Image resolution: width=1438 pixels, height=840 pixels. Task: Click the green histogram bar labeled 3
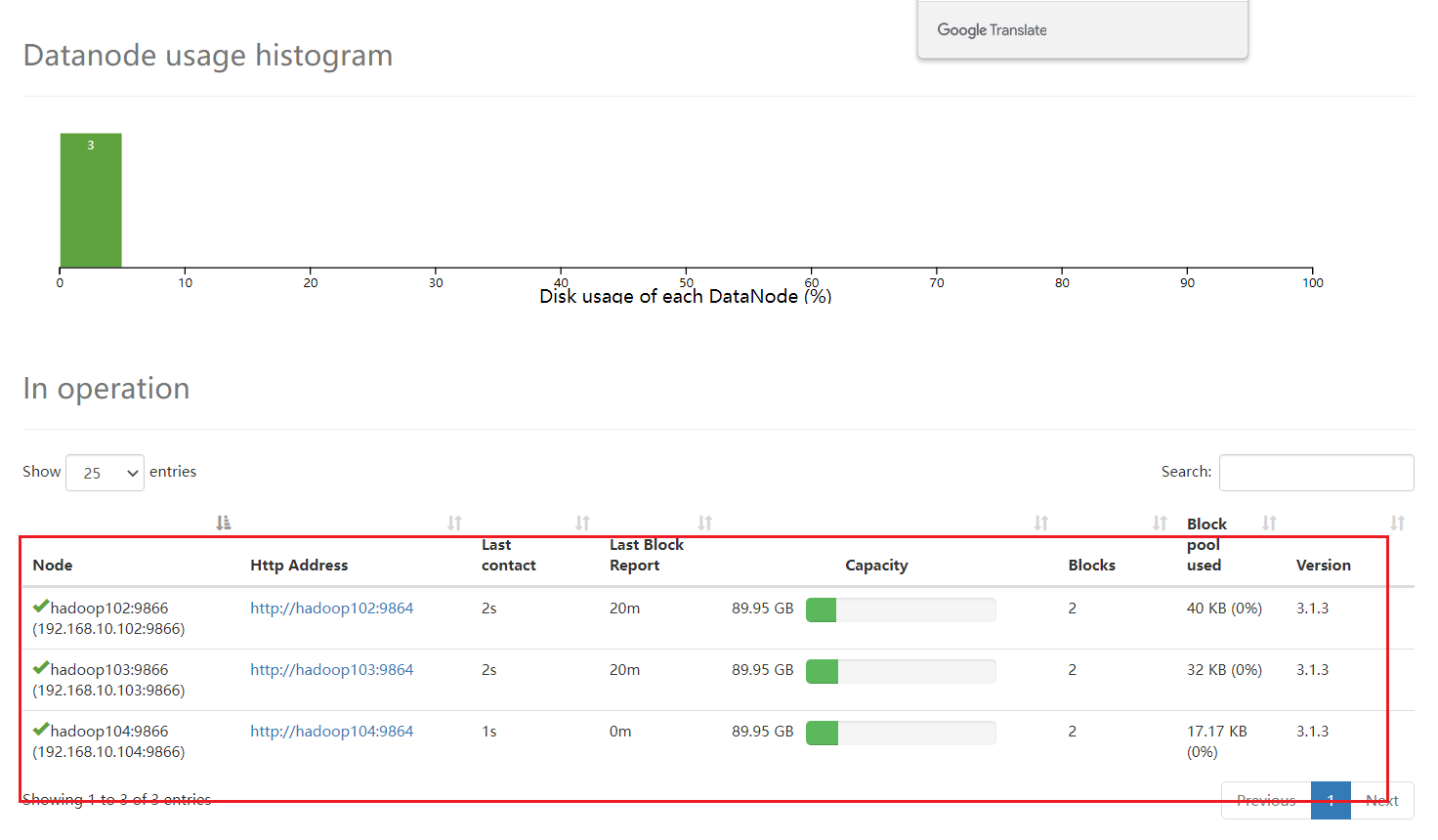coord(91,200)
